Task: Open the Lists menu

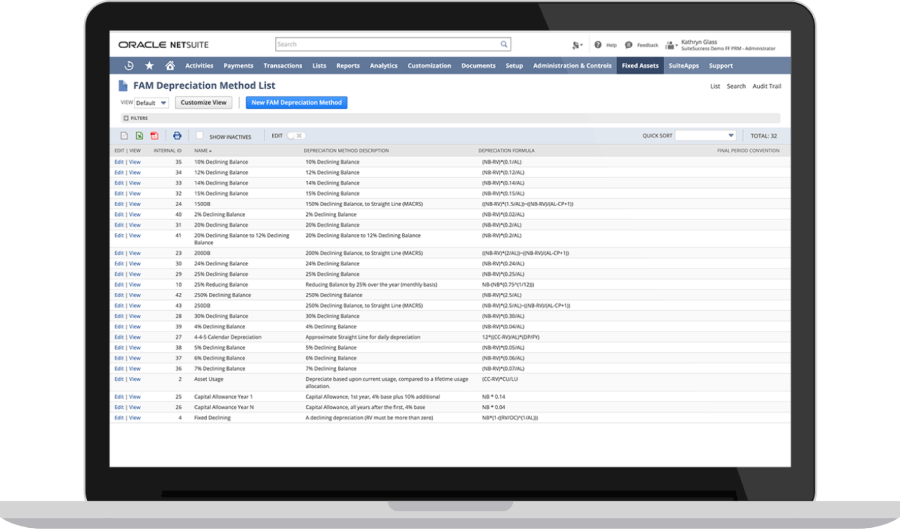Action: coord(319,66)
